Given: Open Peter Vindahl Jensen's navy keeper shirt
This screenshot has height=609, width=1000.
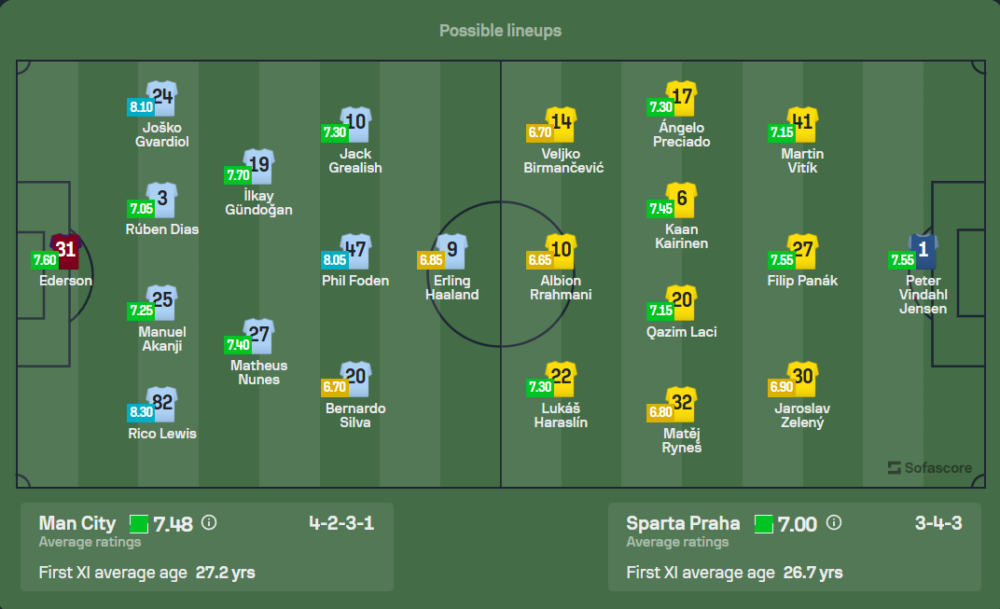Looking at the screenshot, I should (x=923, y=251).
